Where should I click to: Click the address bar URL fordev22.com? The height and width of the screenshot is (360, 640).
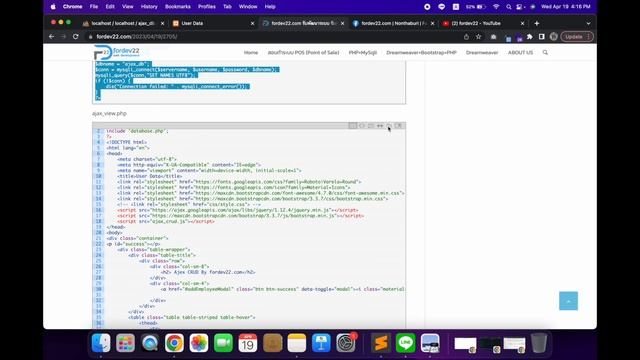(x=137, y=36)
